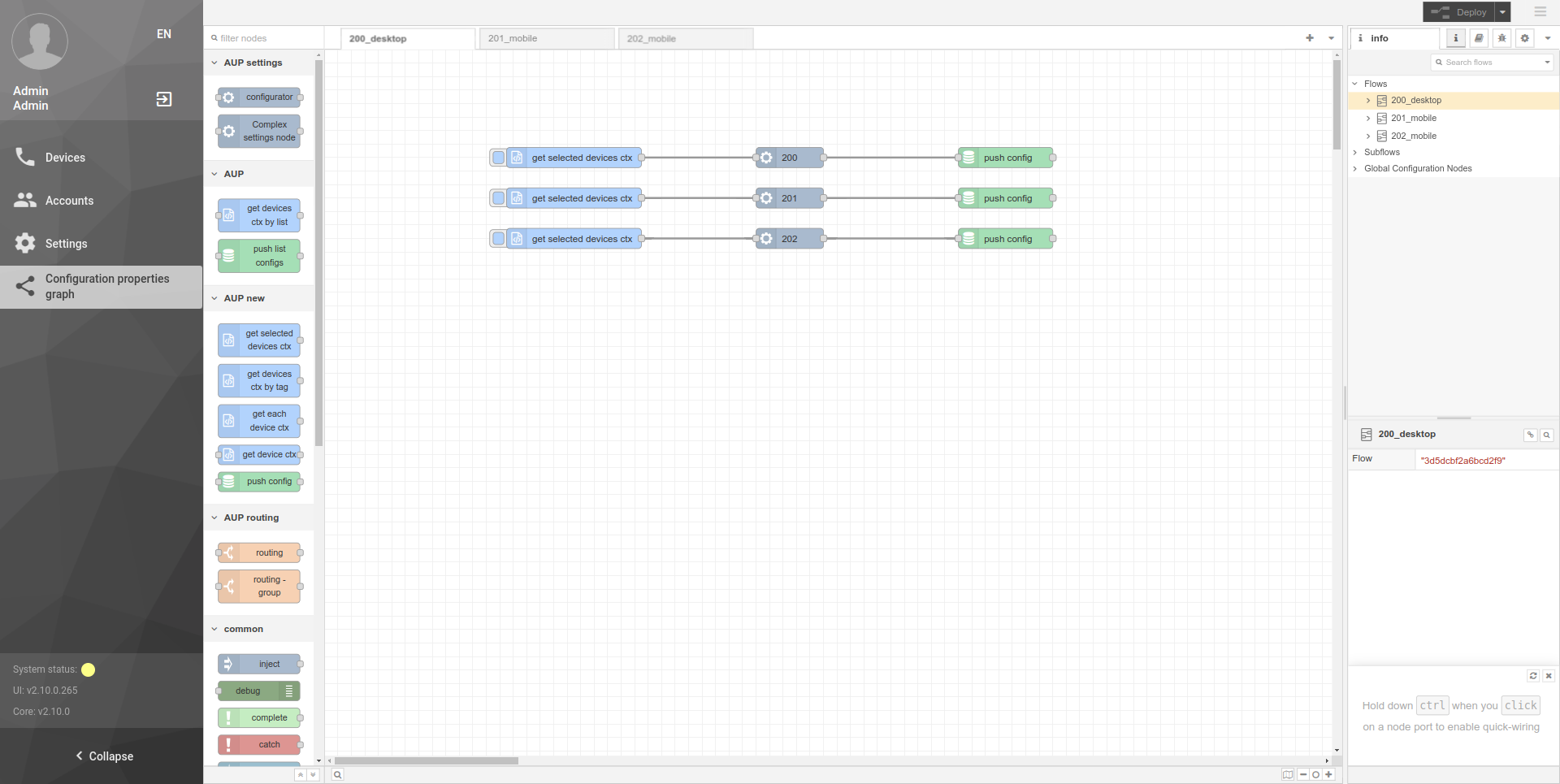Click the palette vertical scrollbar thumb
Screen dimensions: 1560x784
[x=318, y=252]
